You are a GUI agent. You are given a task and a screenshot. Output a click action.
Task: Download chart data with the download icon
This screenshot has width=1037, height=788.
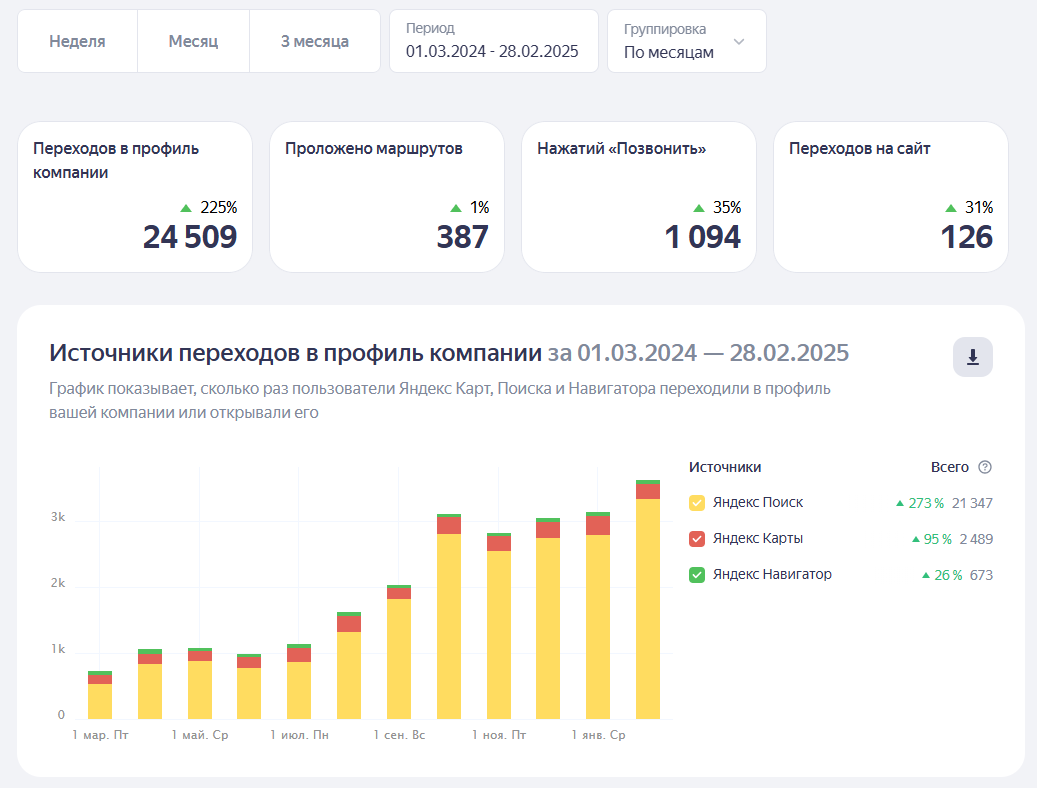pyautogui.click(x=972, y=357)
